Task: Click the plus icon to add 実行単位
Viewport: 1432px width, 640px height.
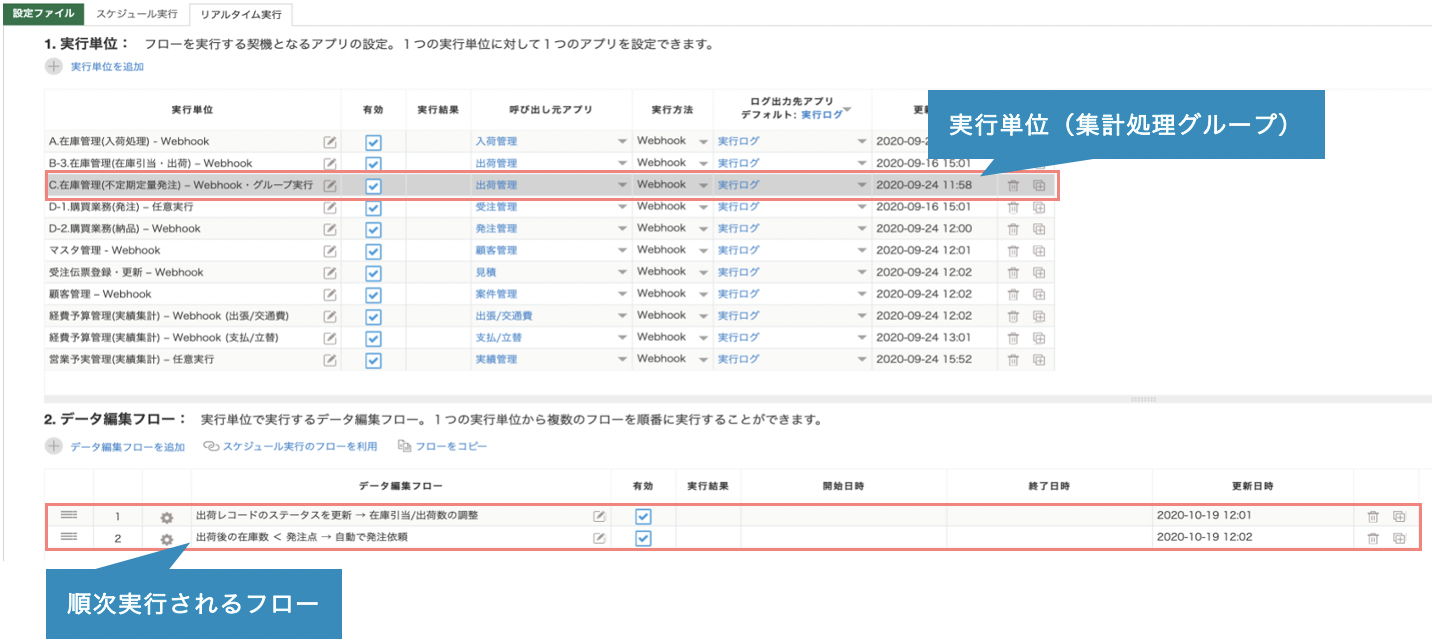Action: point(53,67)
